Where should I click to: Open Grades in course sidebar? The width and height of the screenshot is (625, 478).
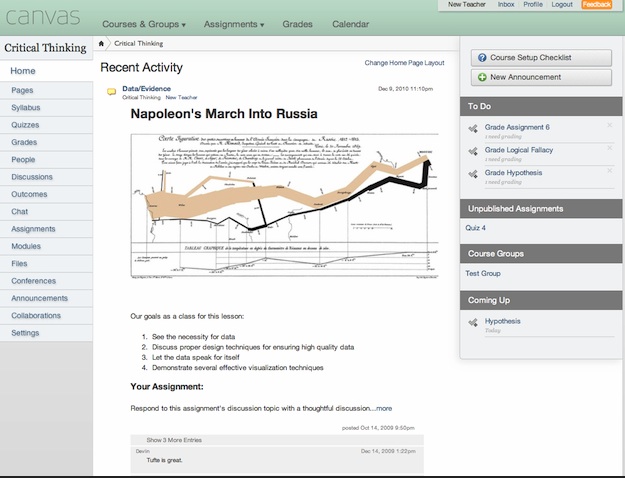click(46, 142)
